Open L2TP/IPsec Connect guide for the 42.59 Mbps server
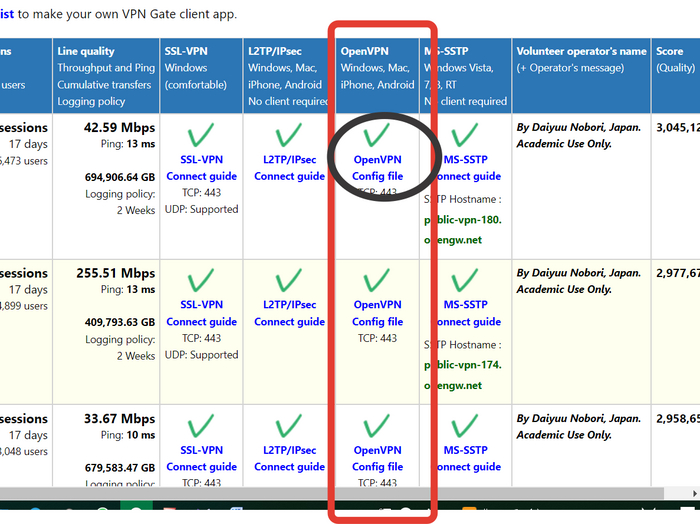 (289, 168)
